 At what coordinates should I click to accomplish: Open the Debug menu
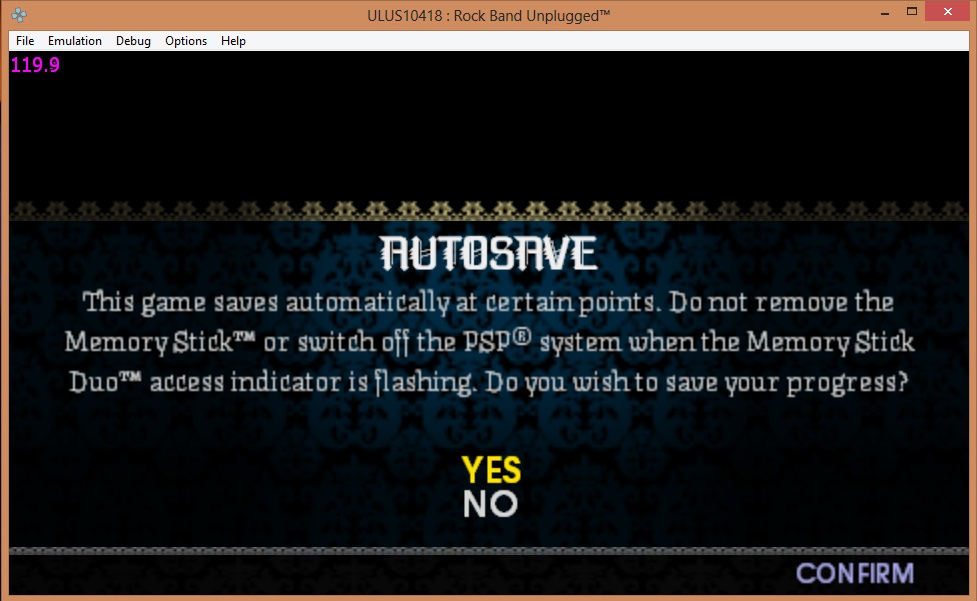[133, 41]
